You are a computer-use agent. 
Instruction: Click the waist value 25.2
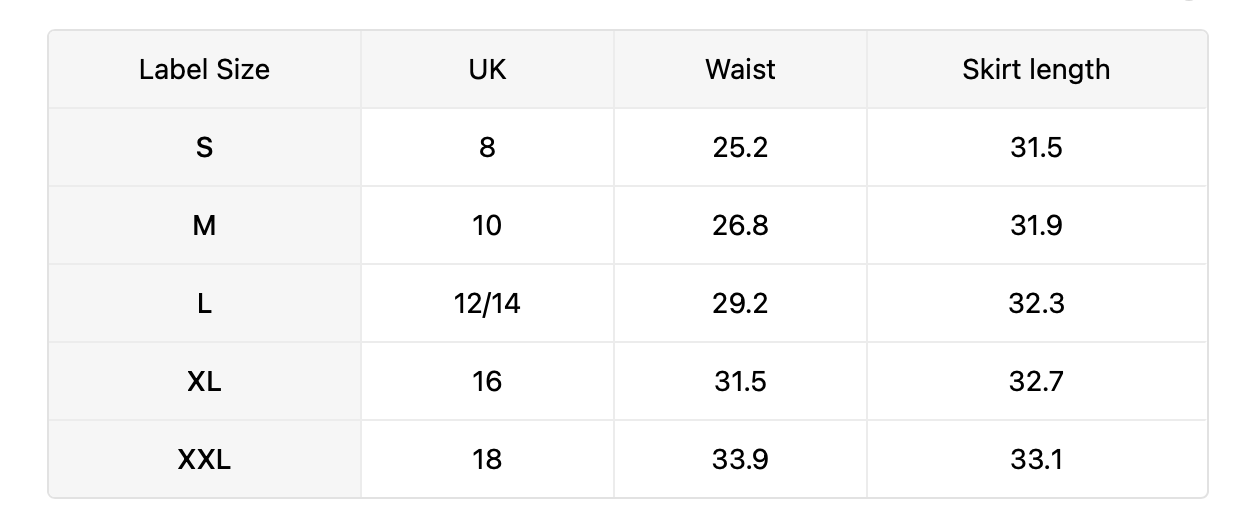point(740,147)
